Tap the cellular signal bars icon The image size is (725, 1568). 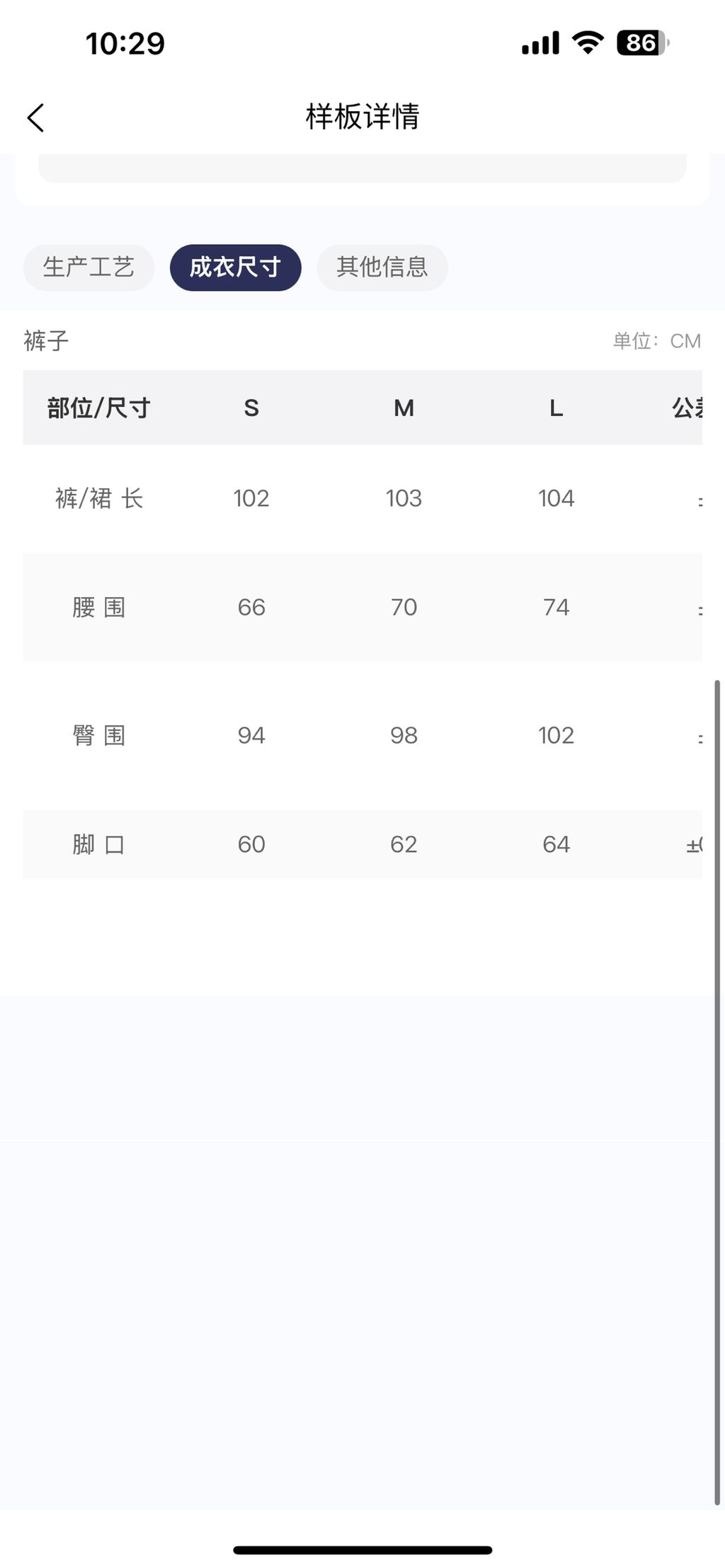point(540,43)
